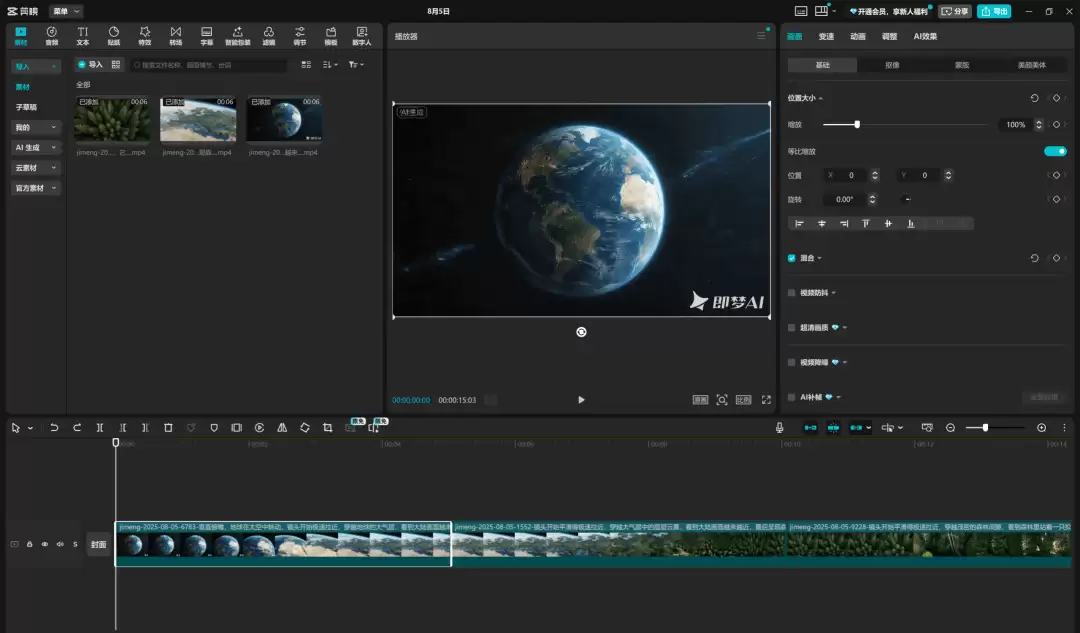Screen dimensions: 1080x633
Task: Lock the main track with padlock icon
Action: [30, 544]
